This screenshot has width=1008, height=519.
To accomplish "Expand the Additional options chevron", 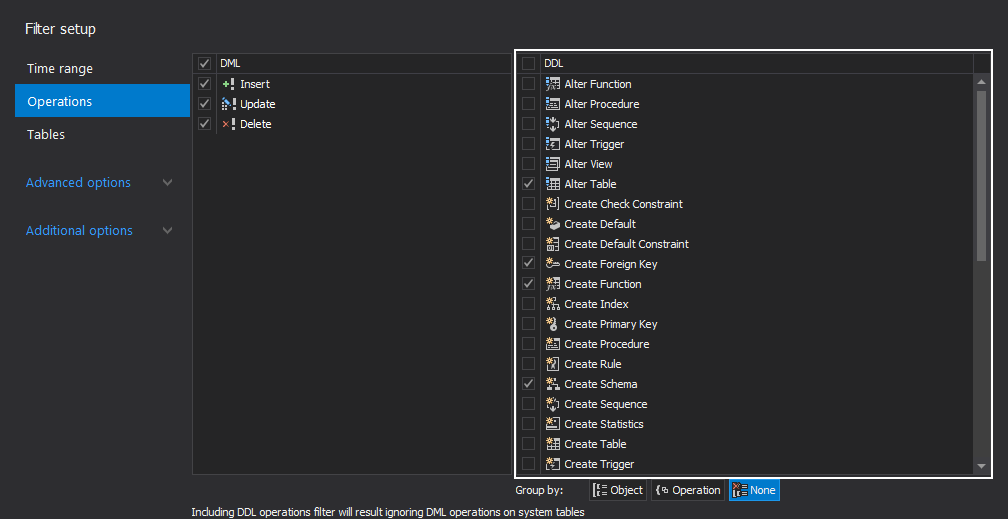I will [168, 230].
